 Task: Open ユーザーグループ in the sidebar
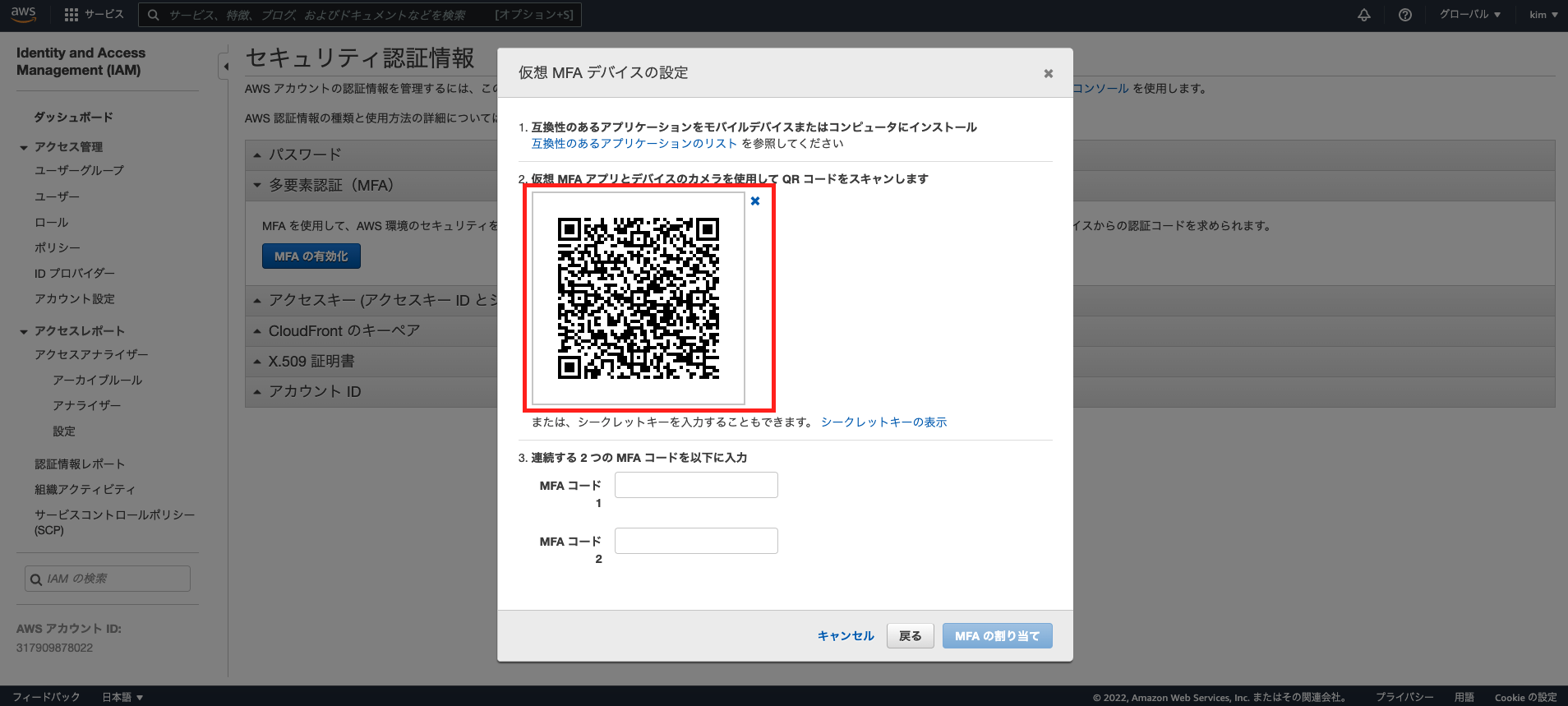pyautogui.click(x=79, y=170)
